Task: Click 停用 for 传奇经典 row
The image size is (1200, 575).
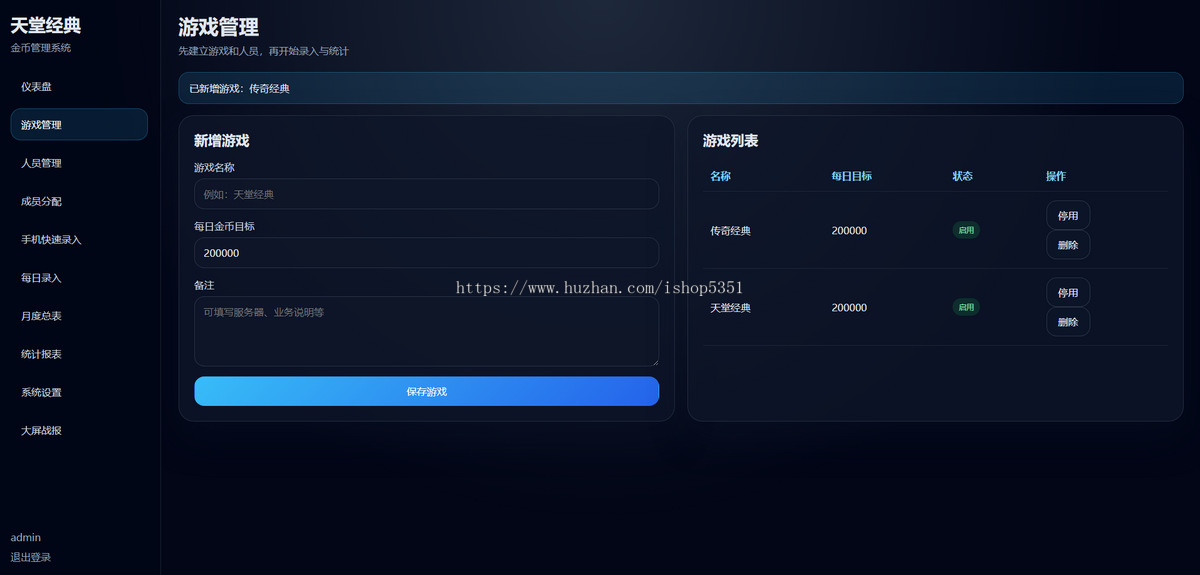Action: click(x=1068, y=215)
